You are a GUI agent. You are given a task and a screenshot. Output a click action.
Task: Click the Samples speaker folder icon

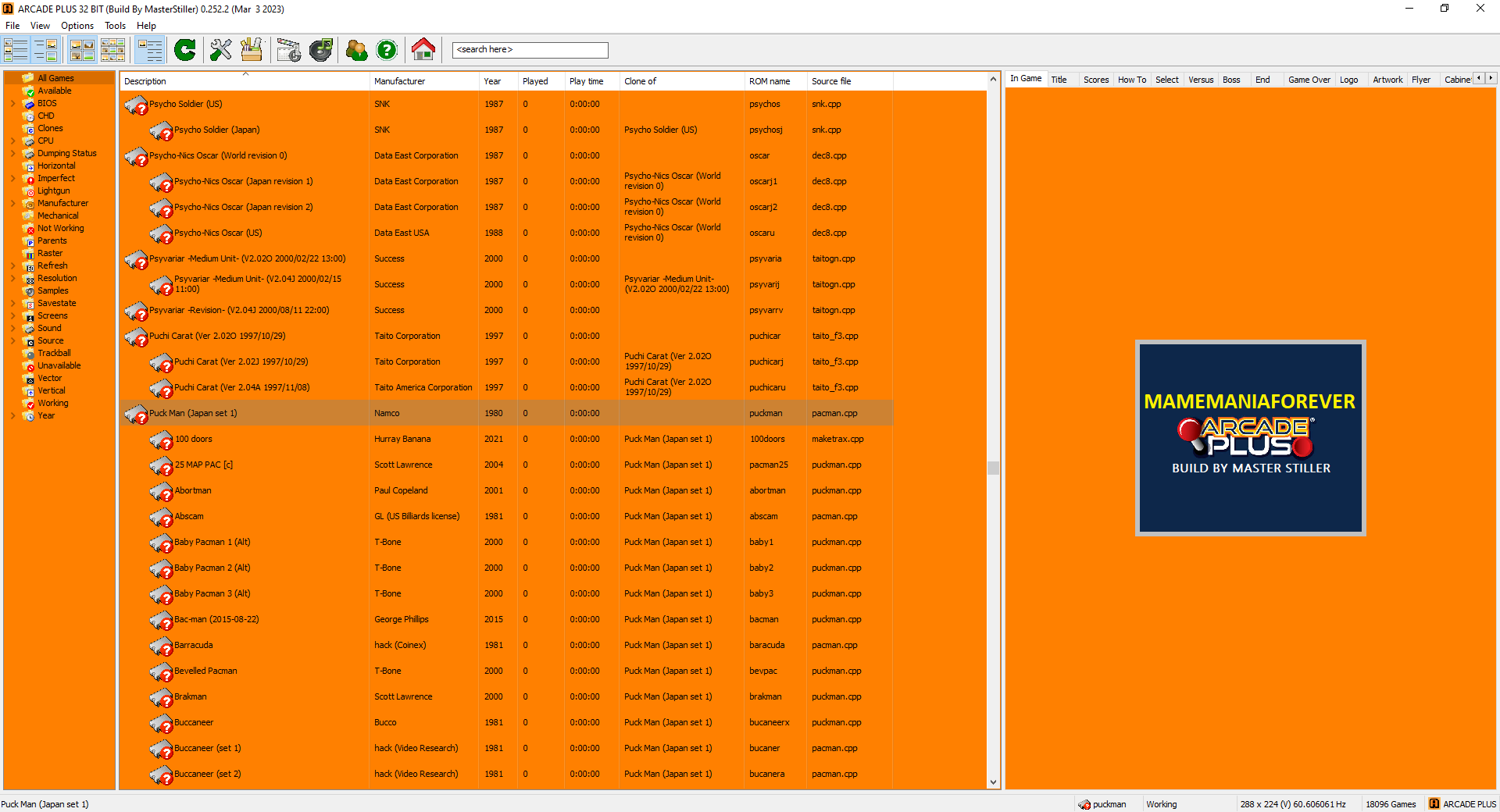click(29, 290)
